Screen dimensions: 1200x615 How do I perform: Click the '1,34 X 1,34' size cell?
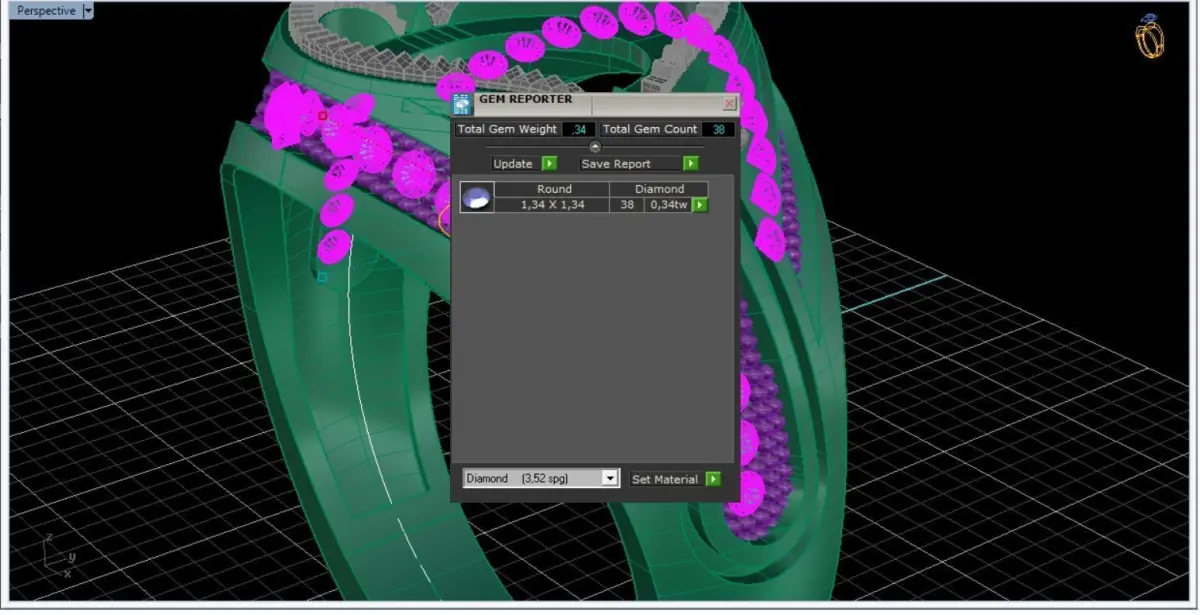click(x=552, y=205)
